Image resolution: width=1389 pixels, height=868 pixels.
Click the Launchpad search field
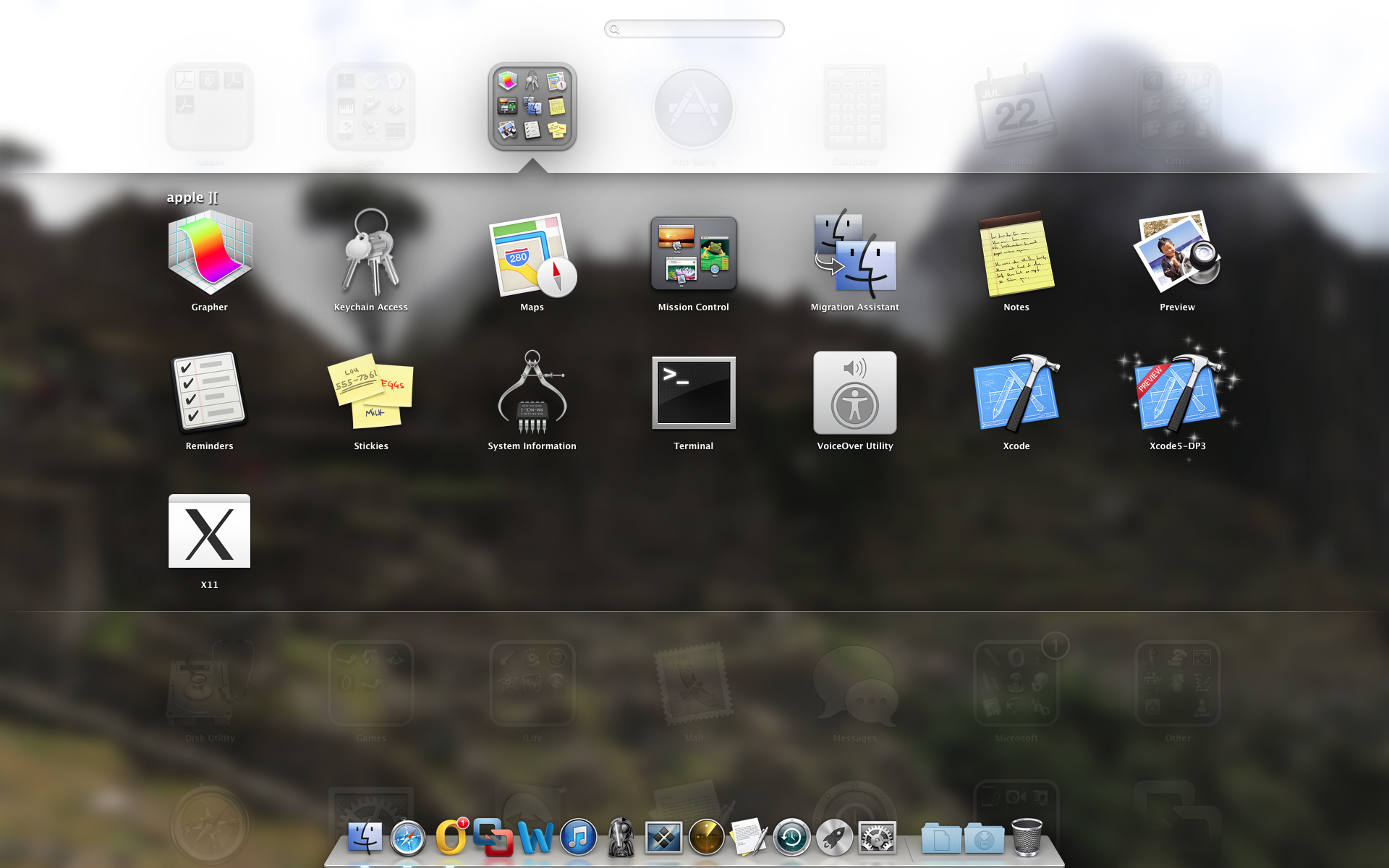pos(694,29)
